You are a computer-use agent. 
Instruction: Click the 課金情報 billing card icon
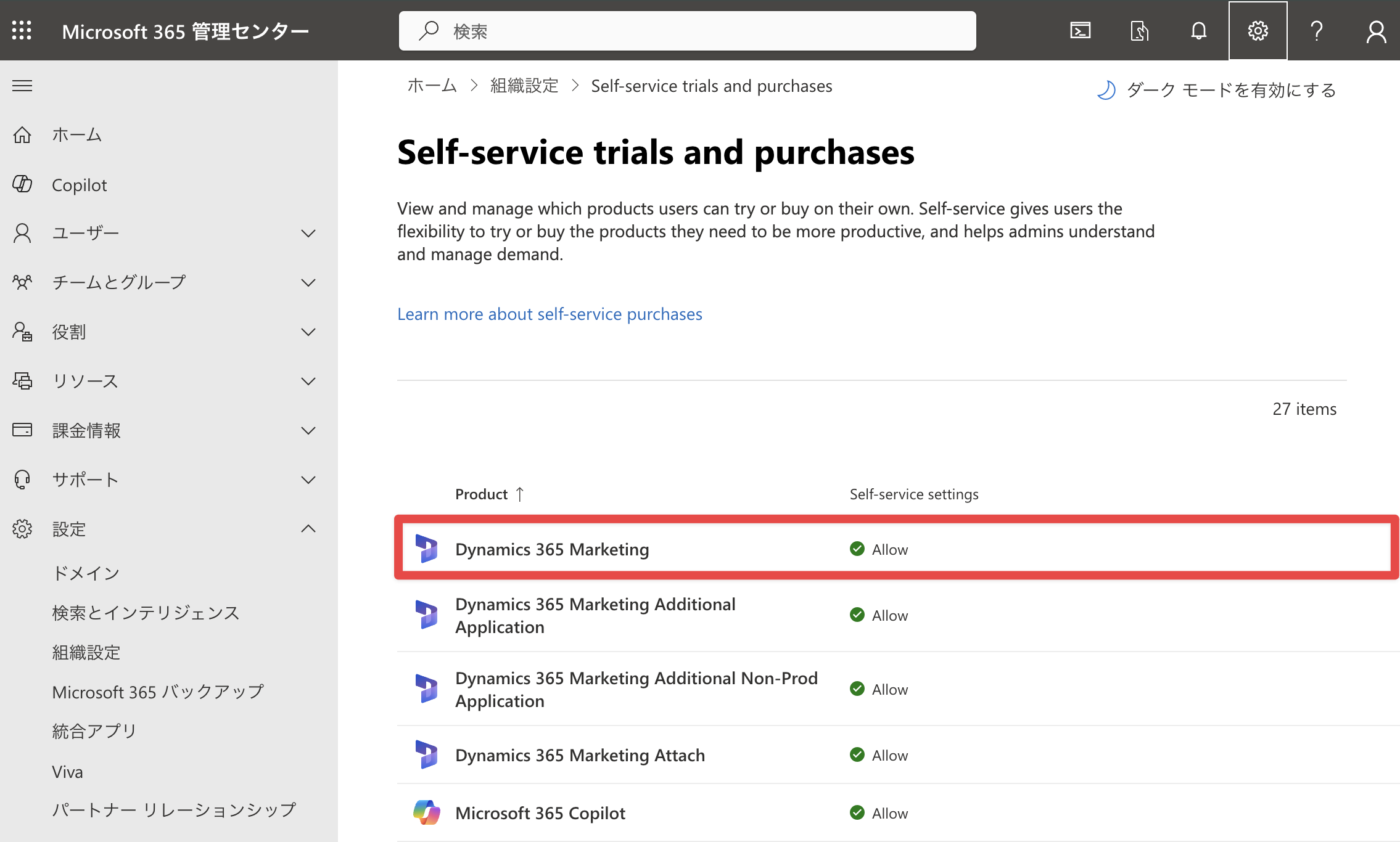pyautogui.click(x=22, y=430)
